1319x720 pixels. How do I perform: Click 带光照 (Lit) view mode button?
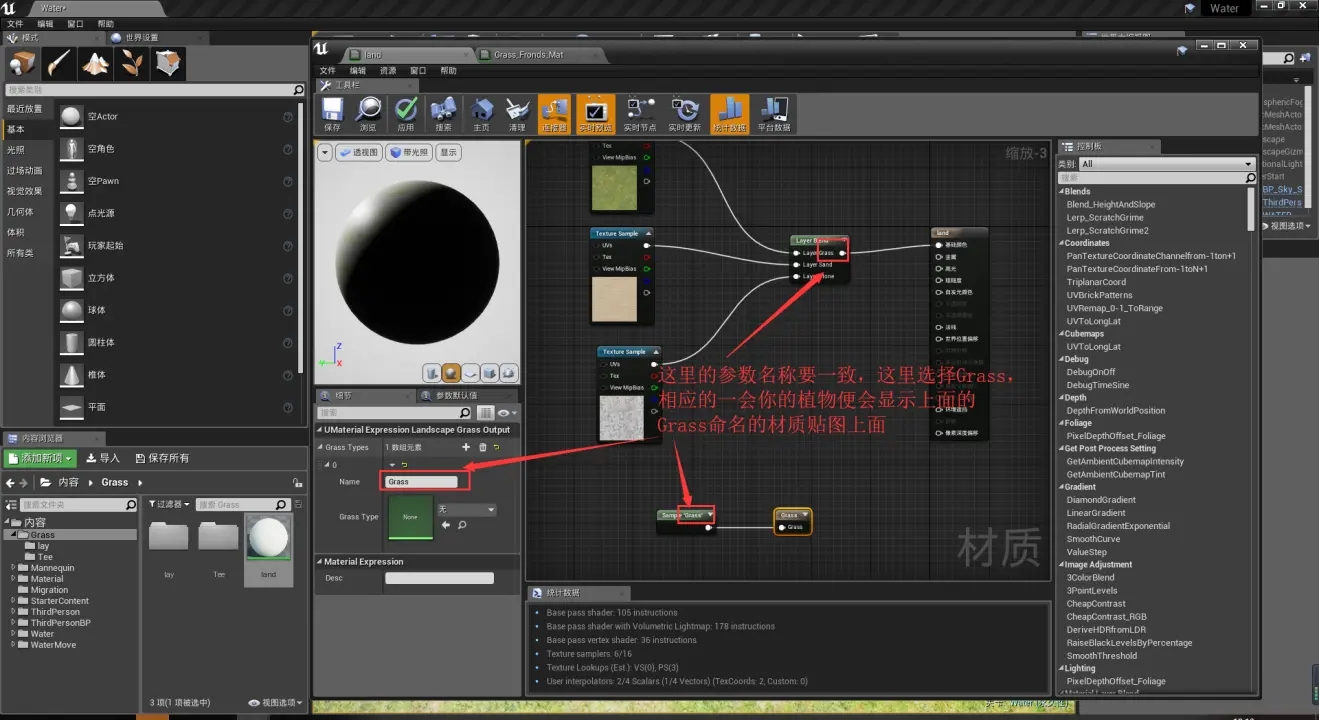point(410,153)
